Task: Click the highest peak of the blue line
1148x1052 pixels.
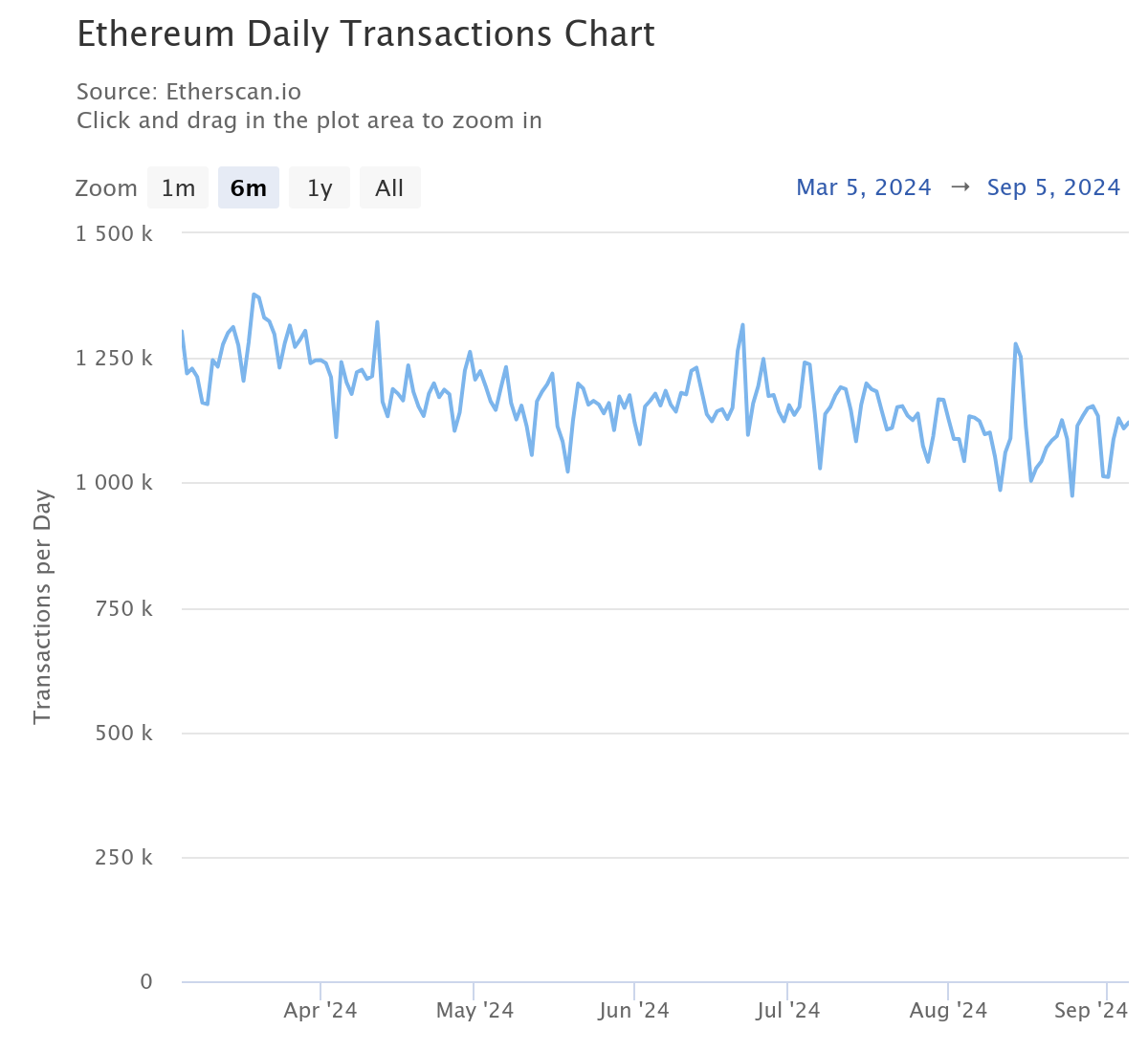Action: [254, 295]
